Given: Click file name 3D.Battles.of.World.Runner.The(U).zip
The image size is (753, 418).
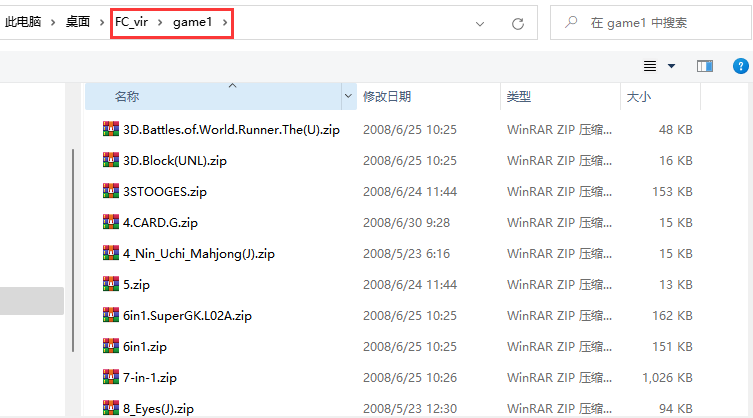Looking at the screenshot, I should 231,130.
